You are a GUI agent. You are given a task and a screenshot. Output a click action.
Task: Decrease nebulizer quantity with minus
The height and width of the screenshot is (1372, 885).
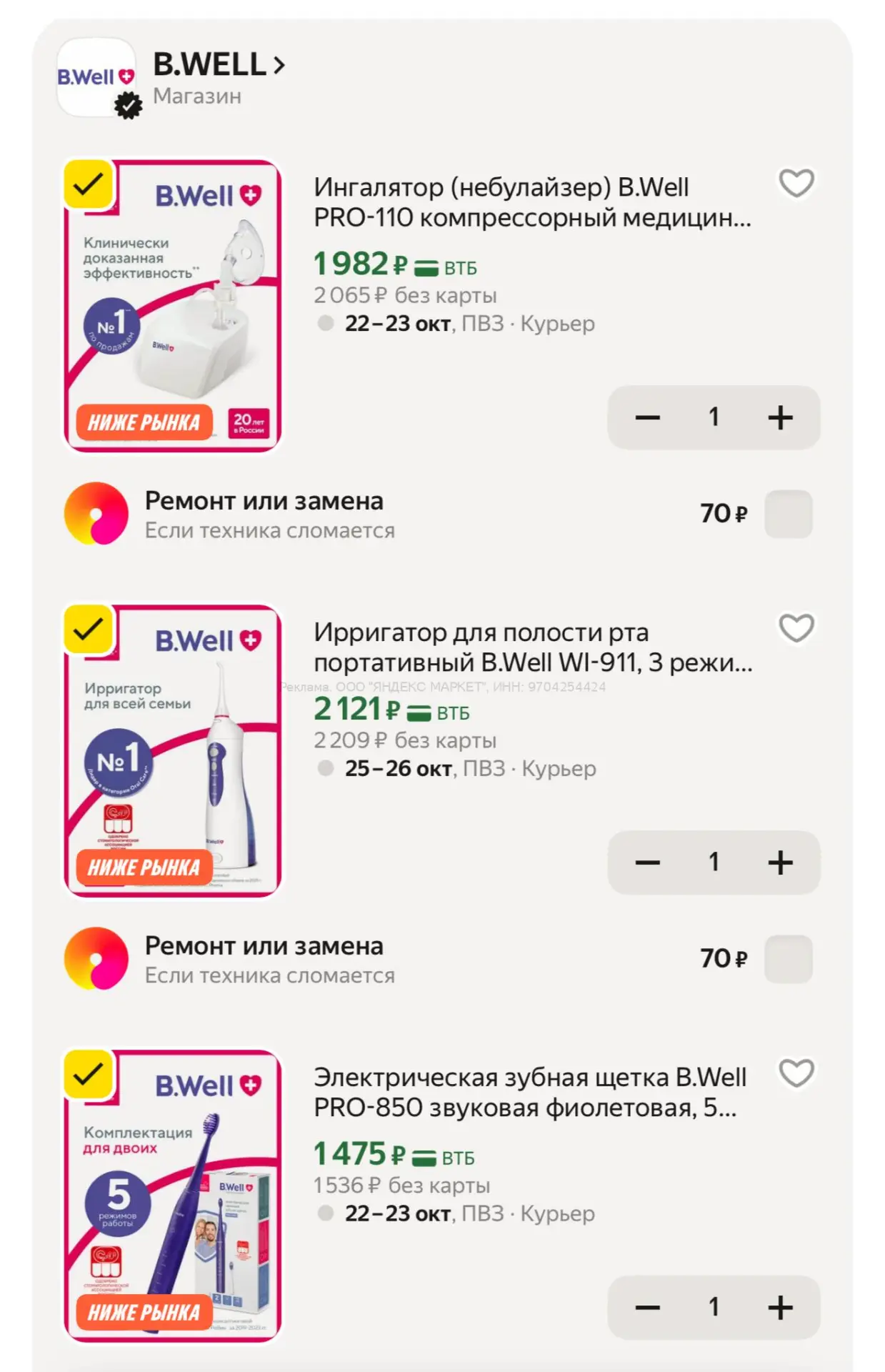[x=647, y=417]
